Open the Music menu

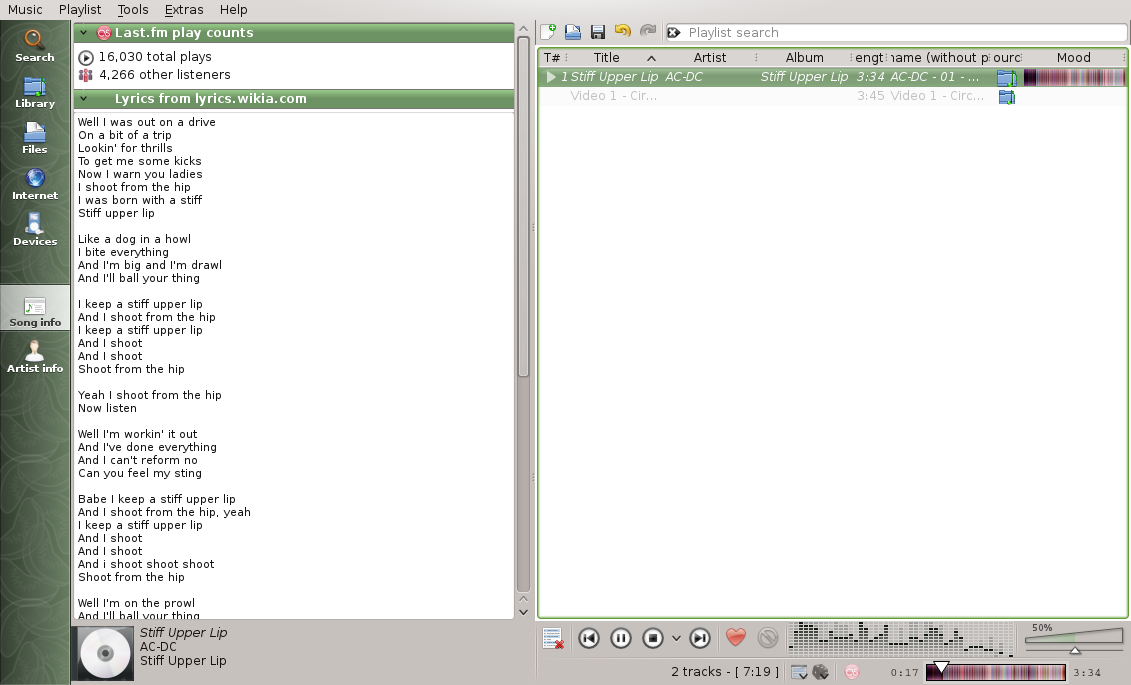coord(25,9)
